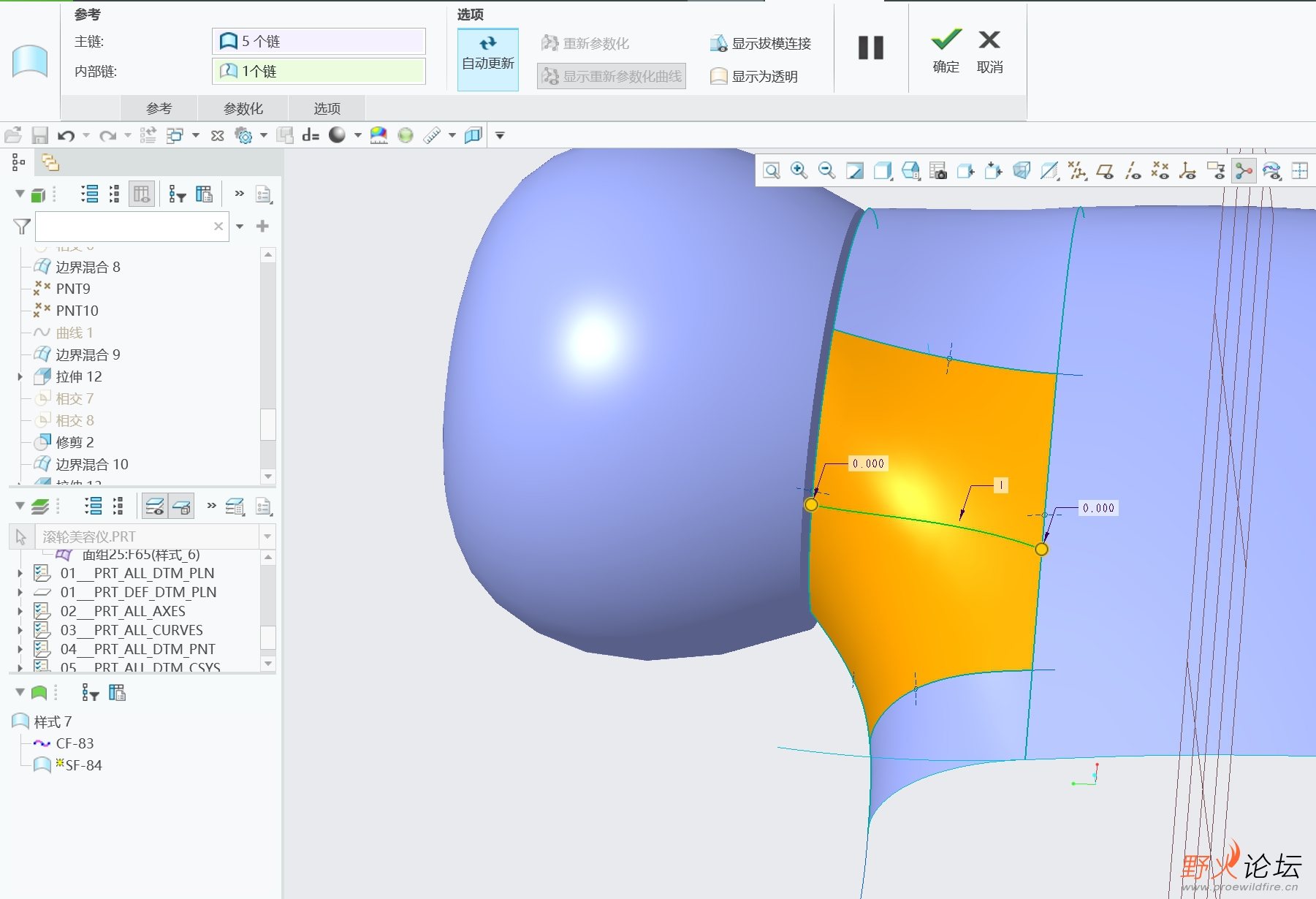Click the model tree scroll down arrow

[x=268, y=477]
